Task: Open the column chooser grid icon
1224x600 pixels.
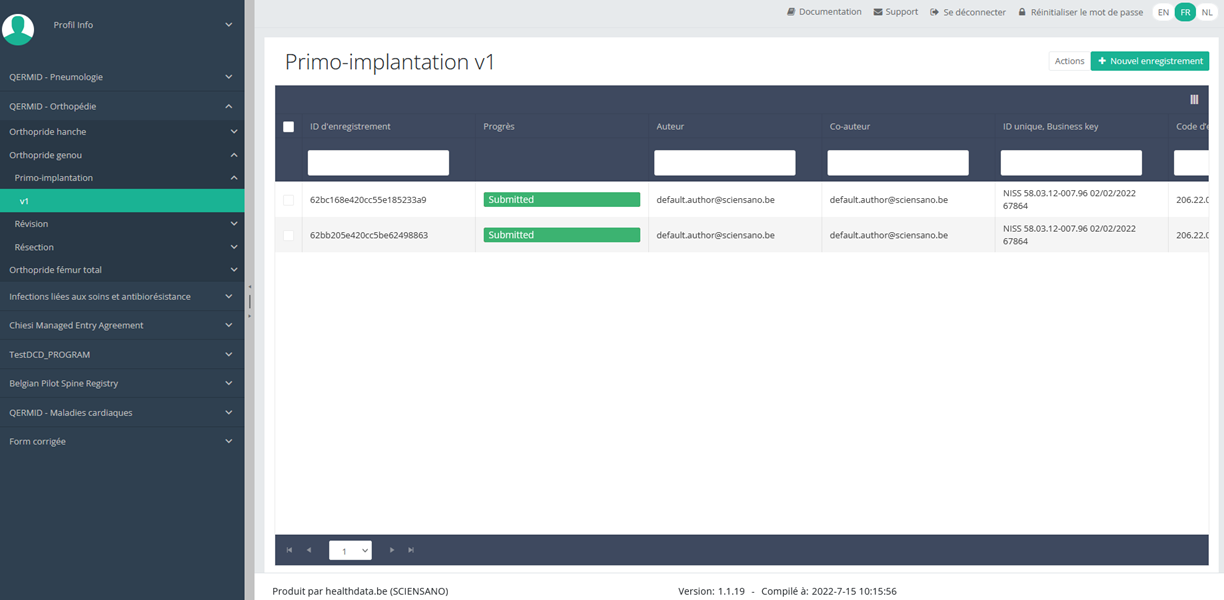Action: (1194, 99)
